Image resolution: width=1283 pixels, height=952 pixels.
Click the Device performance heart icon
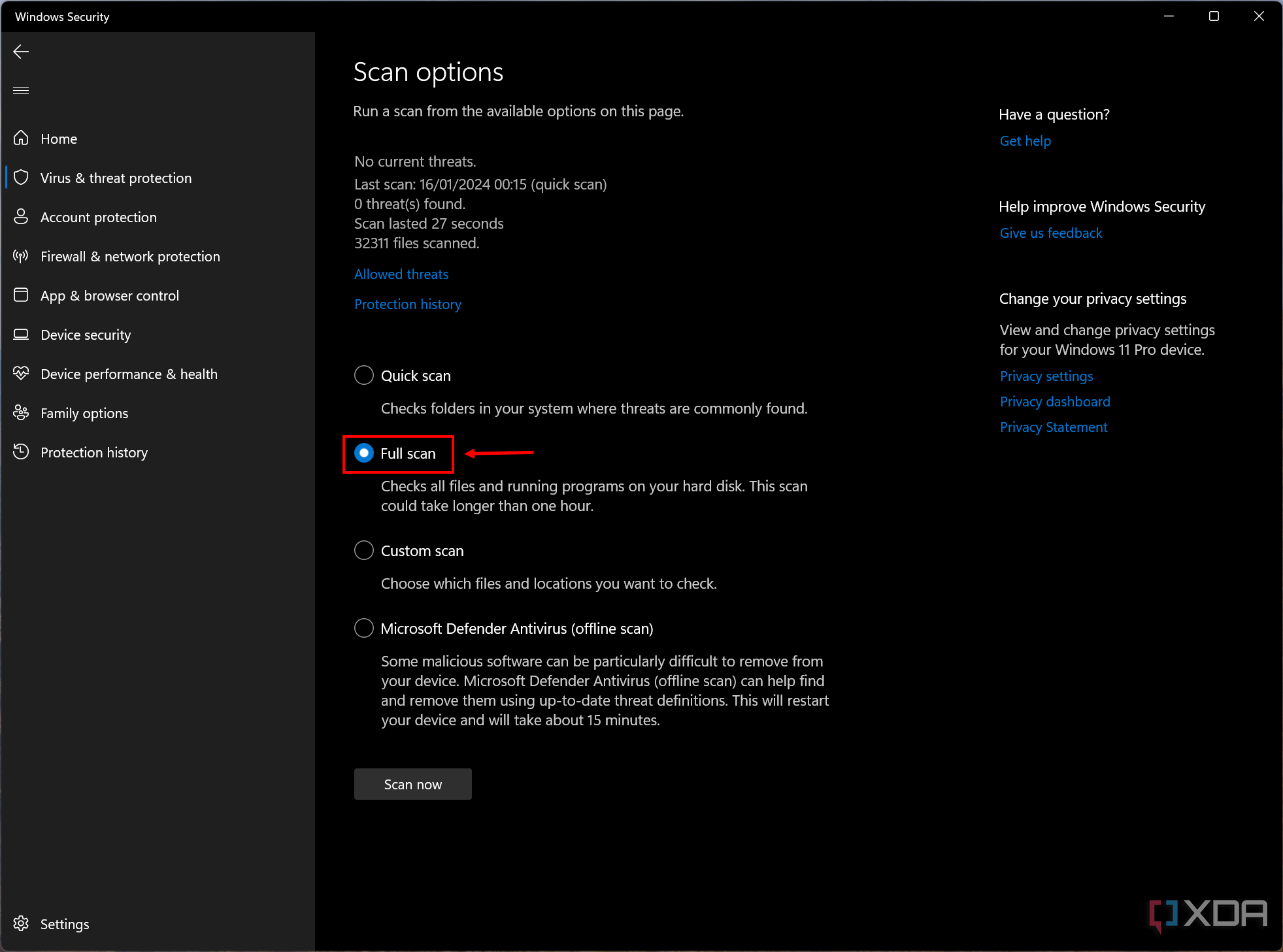(21, 373)
